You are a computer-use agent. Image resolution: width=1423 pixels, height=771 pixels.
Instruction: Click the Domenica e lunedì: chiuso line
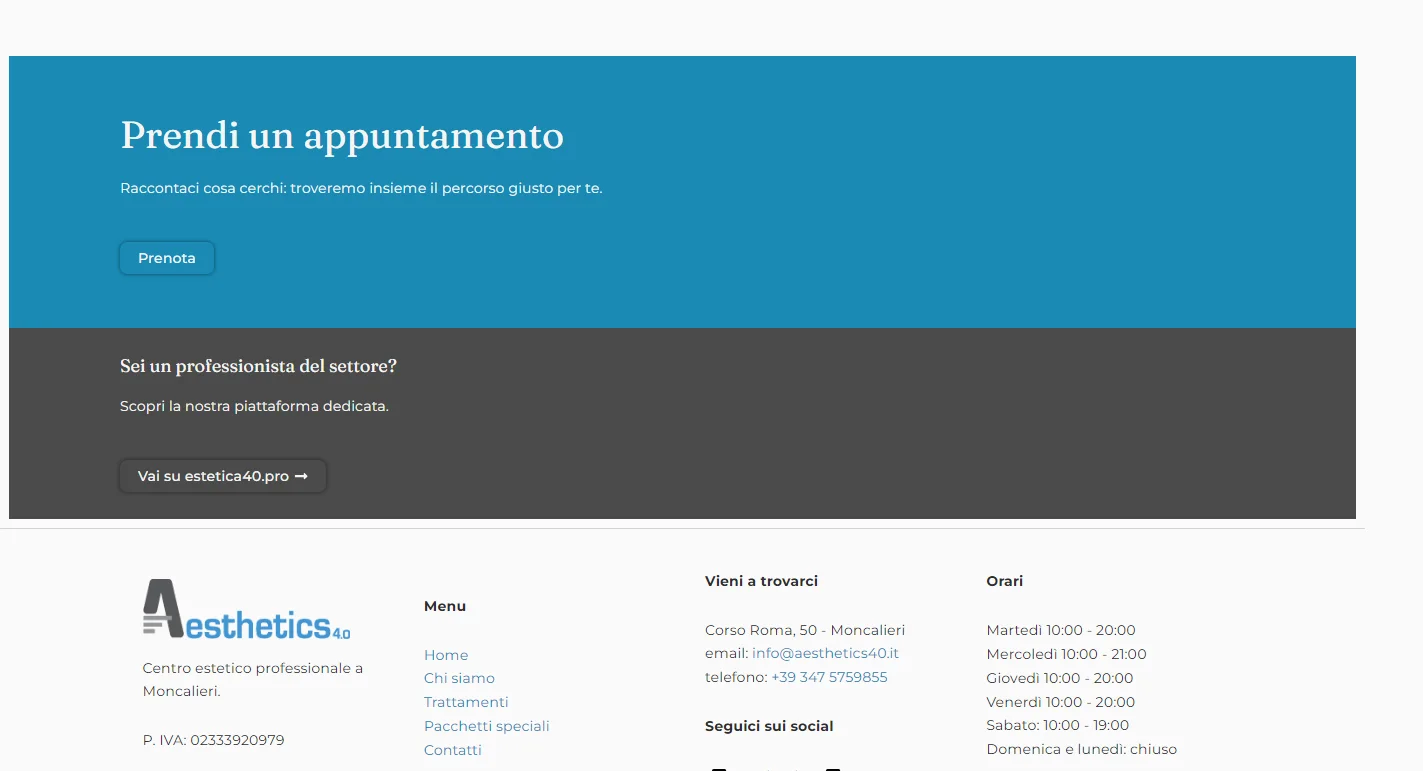pyautogui.click(x=1081, y=749)
